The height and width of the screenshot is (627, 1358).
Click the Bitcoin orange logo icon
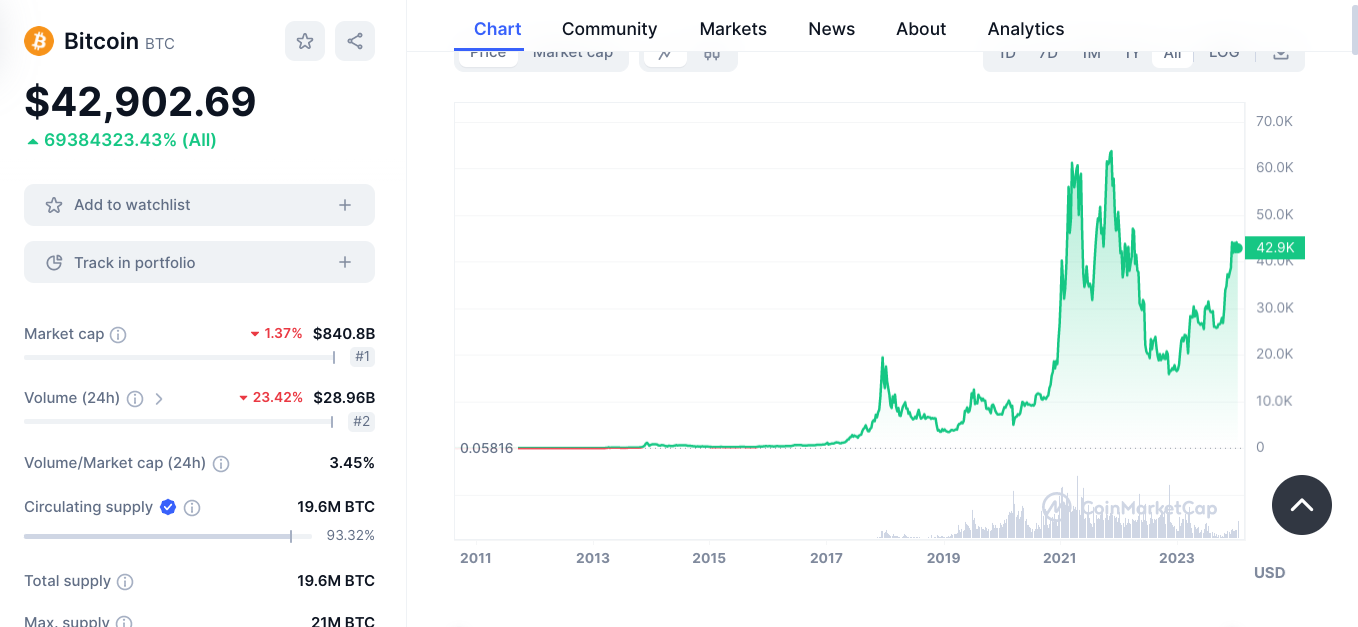[x=39, y=41]
